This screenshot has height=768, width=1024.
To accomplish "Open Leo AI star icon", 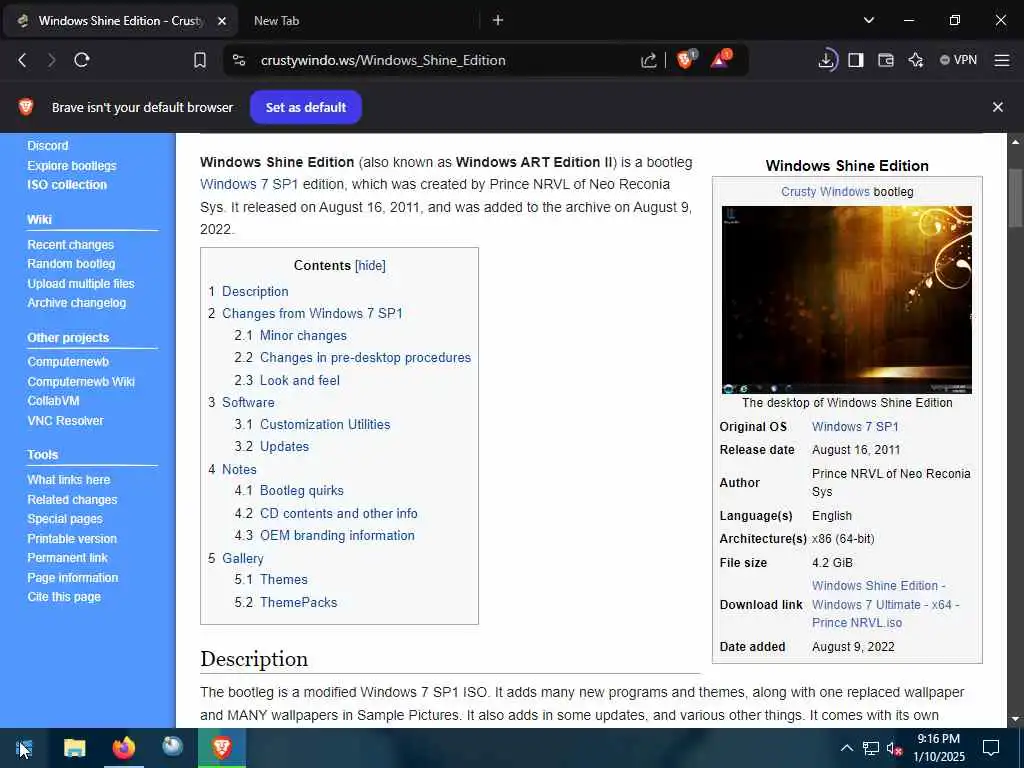I will tap(916, 60).
